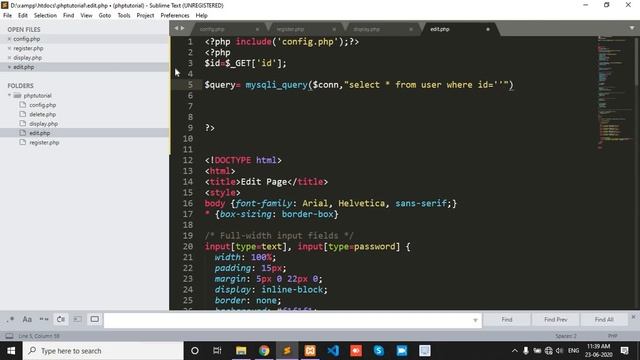Open the Project menu
This screenshot has height=360, width=640.
[x=145, y=16]
